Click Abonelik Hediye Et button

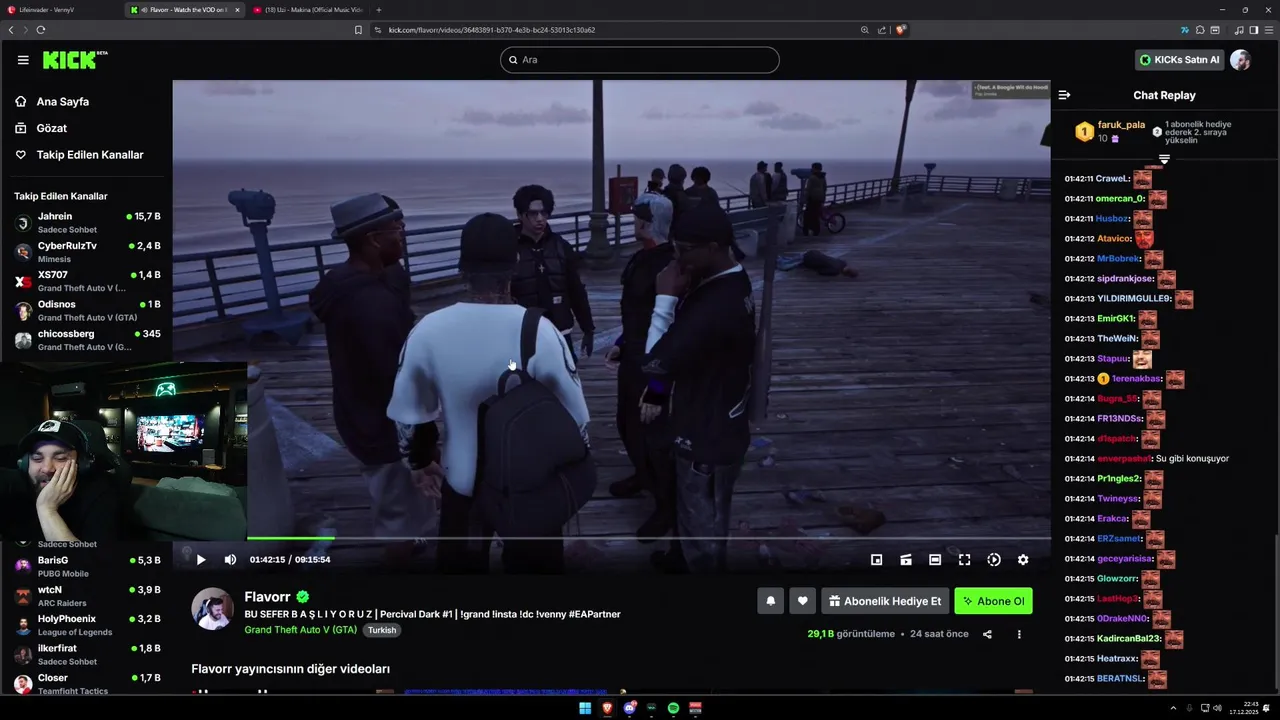(885, 601)
